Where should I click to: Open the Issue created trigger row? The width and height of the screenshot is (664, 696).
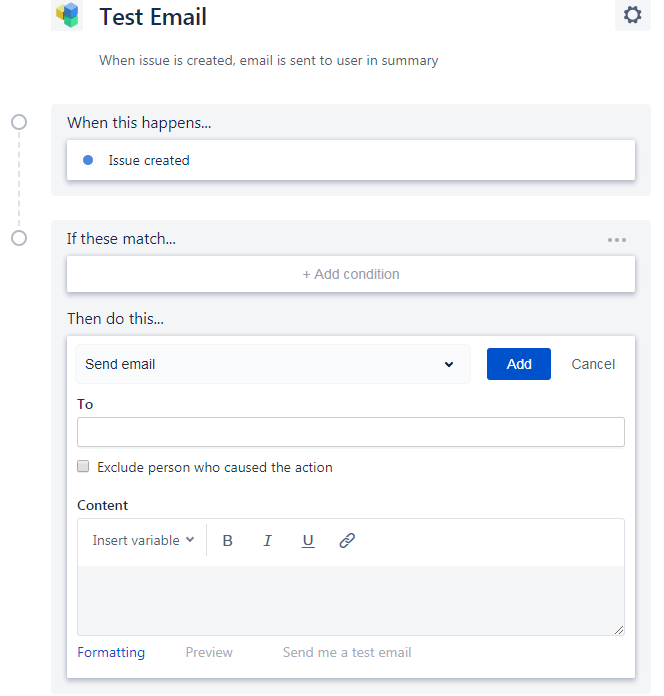[351, 160]
